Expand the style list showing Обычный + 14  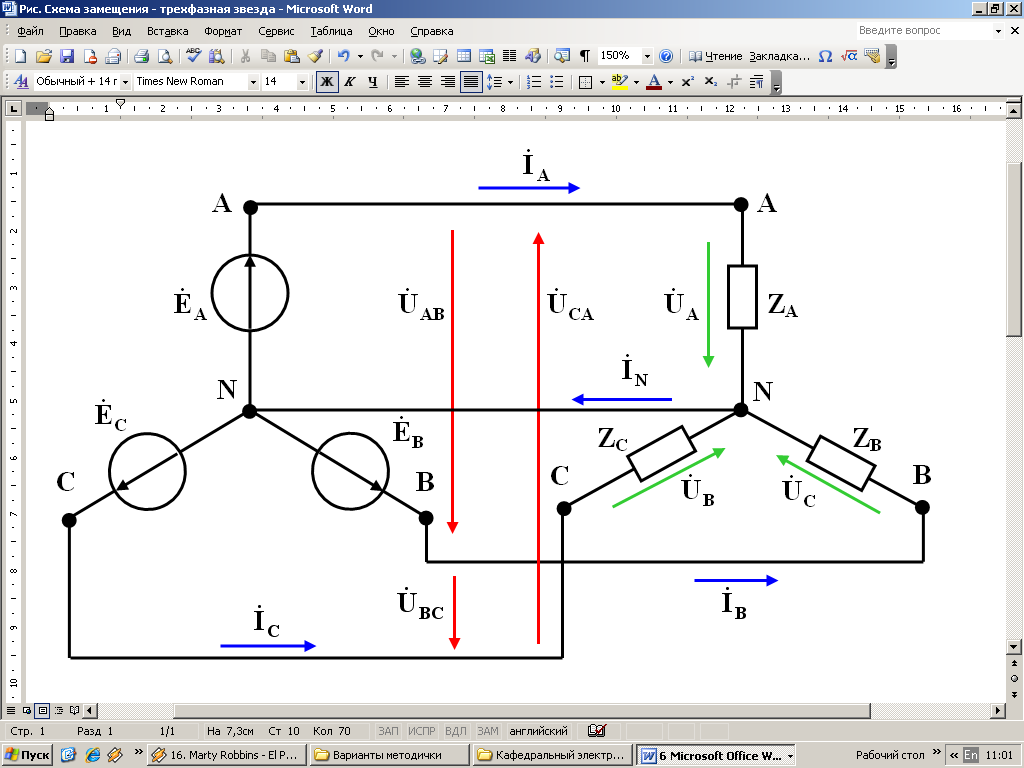coord(125,82)
